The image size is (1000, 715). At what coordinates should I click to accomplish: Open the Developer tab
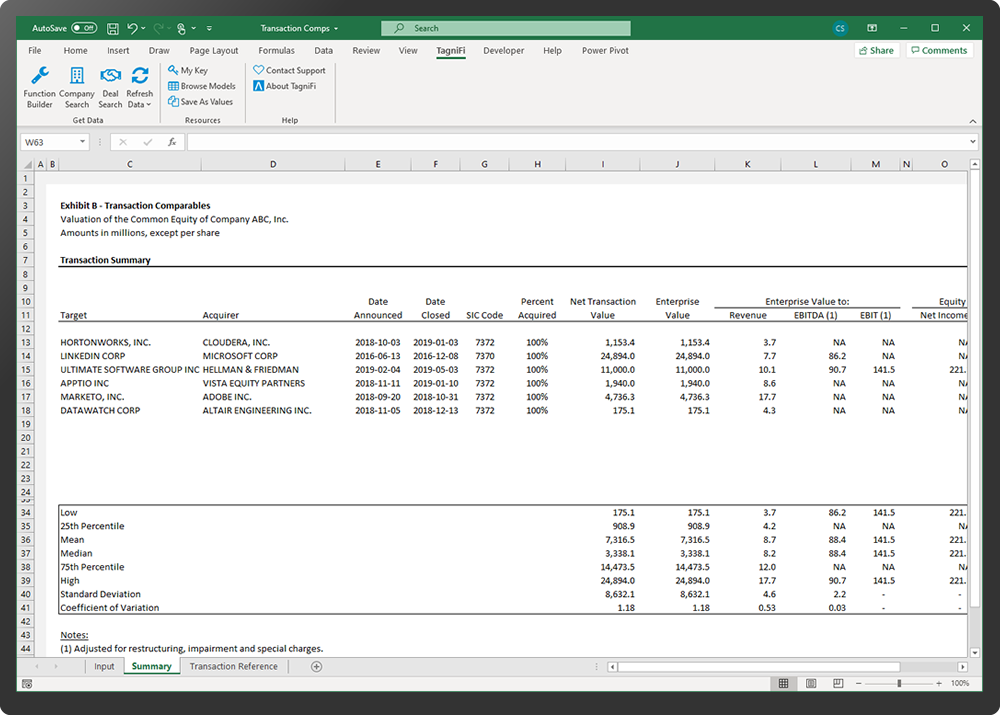[x=503, y=50]
